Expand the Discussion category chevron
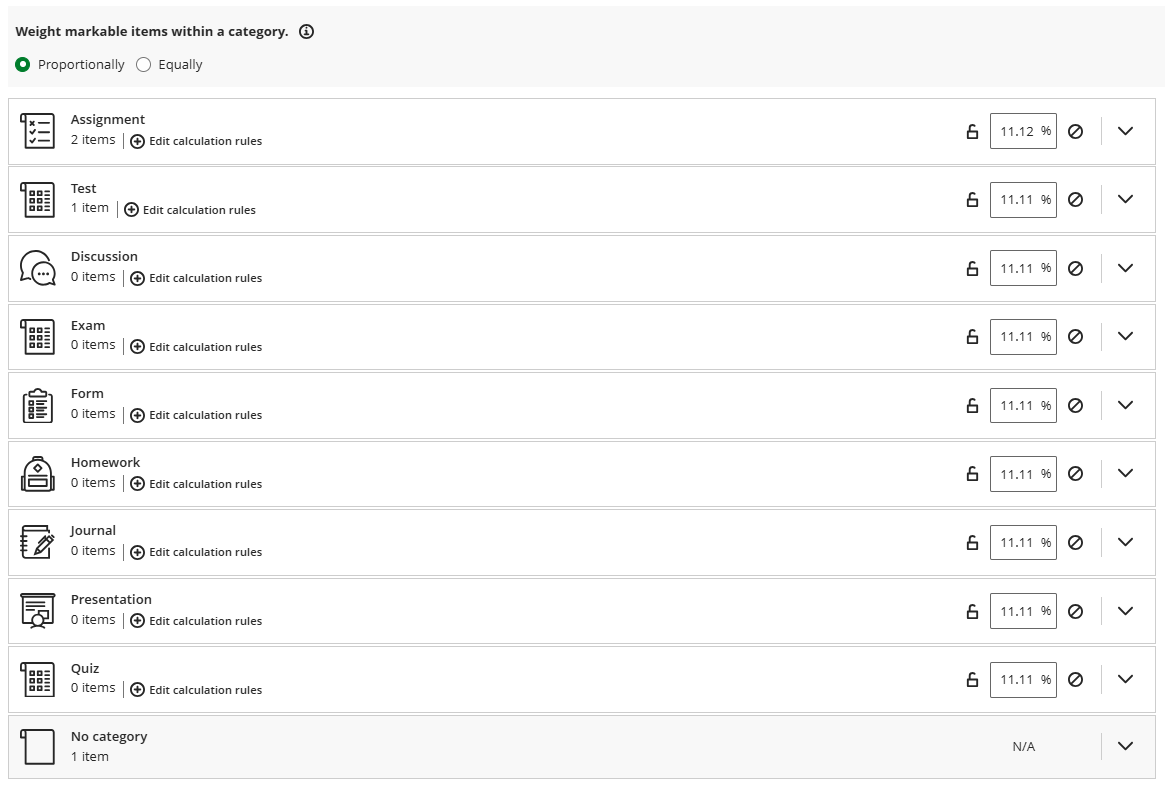The image size is (1165, 786). [x=1125, y=268]
